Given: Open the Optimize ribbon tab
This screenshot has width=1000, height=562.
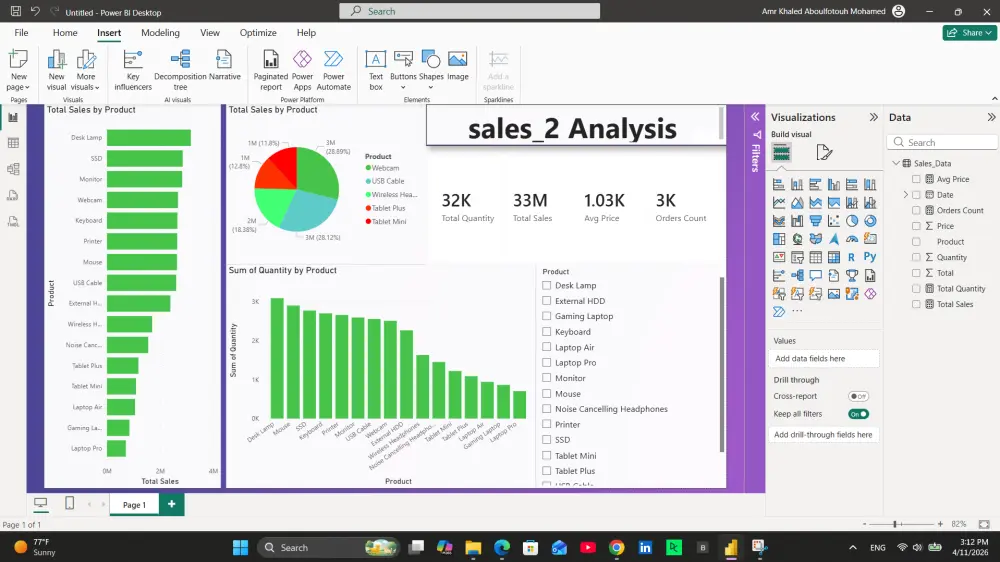Looking at the screenshot, I should point(258,33).
